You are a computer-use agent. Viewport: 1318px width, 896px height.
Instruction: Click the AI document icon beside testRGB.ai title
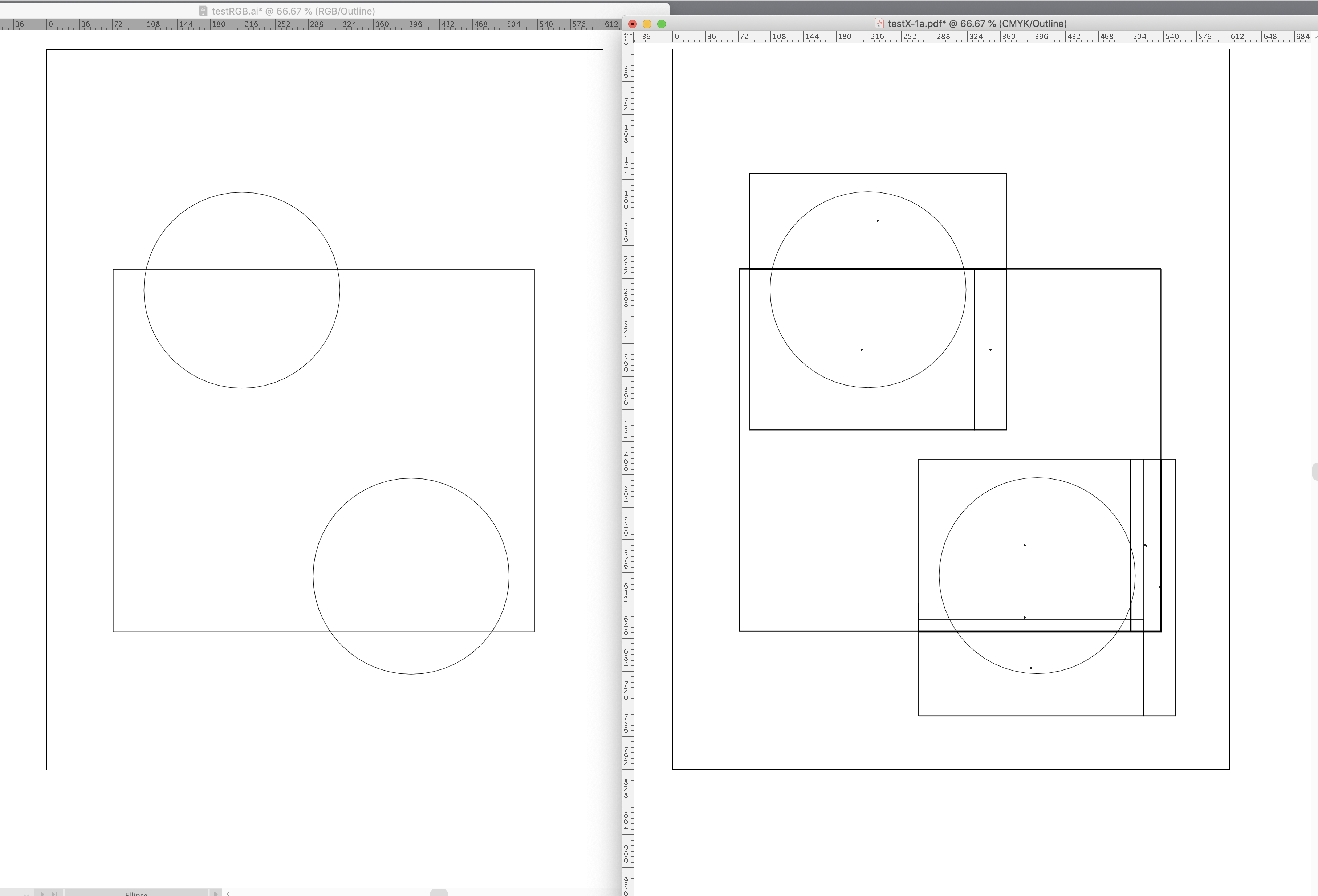pyautogui.click(x=203, y=11)
